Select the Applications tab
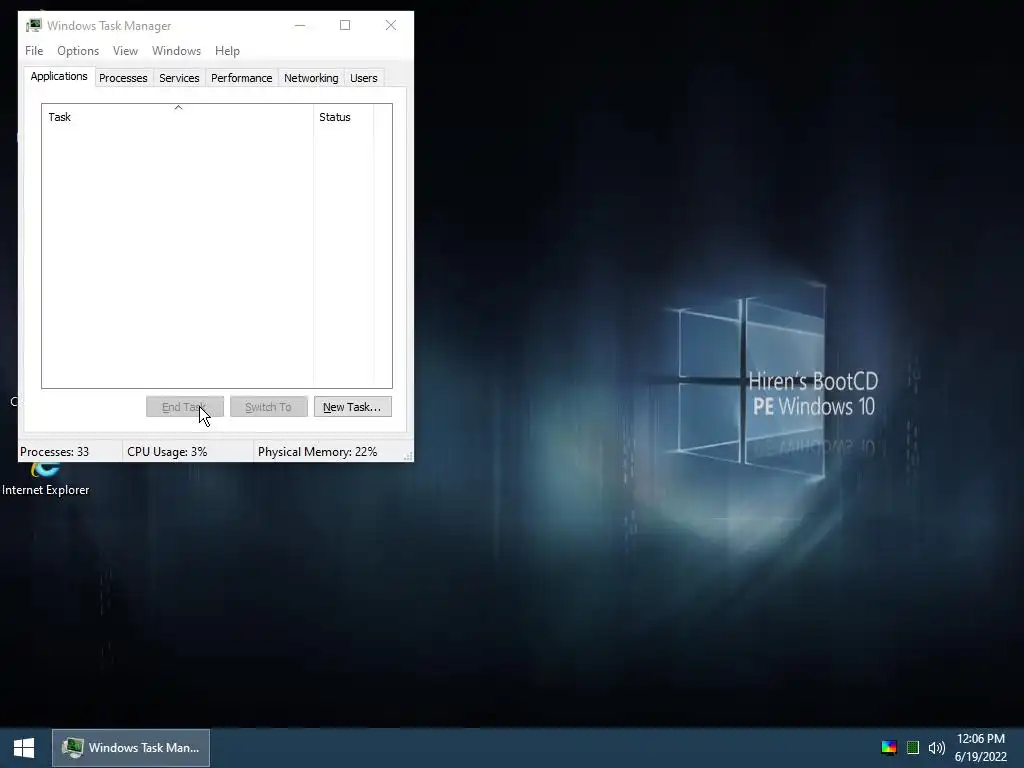This screenshot has width=1024, height=768. 59,76
